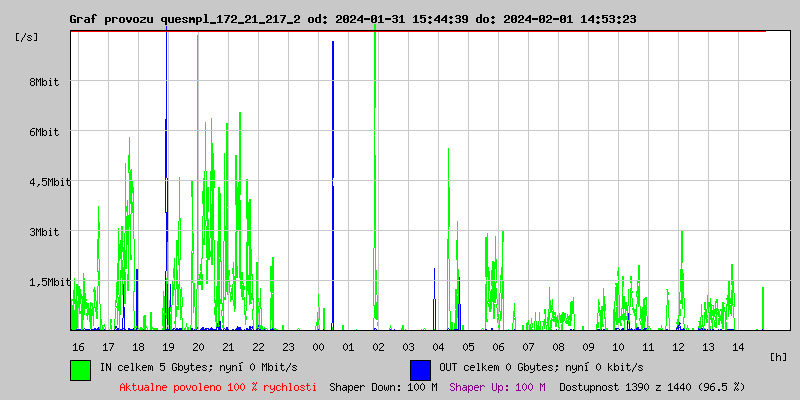Select the 8Mbit label on the y-axis
The height and width of the screenshot is (400, 800).
(x=43, y=82)
